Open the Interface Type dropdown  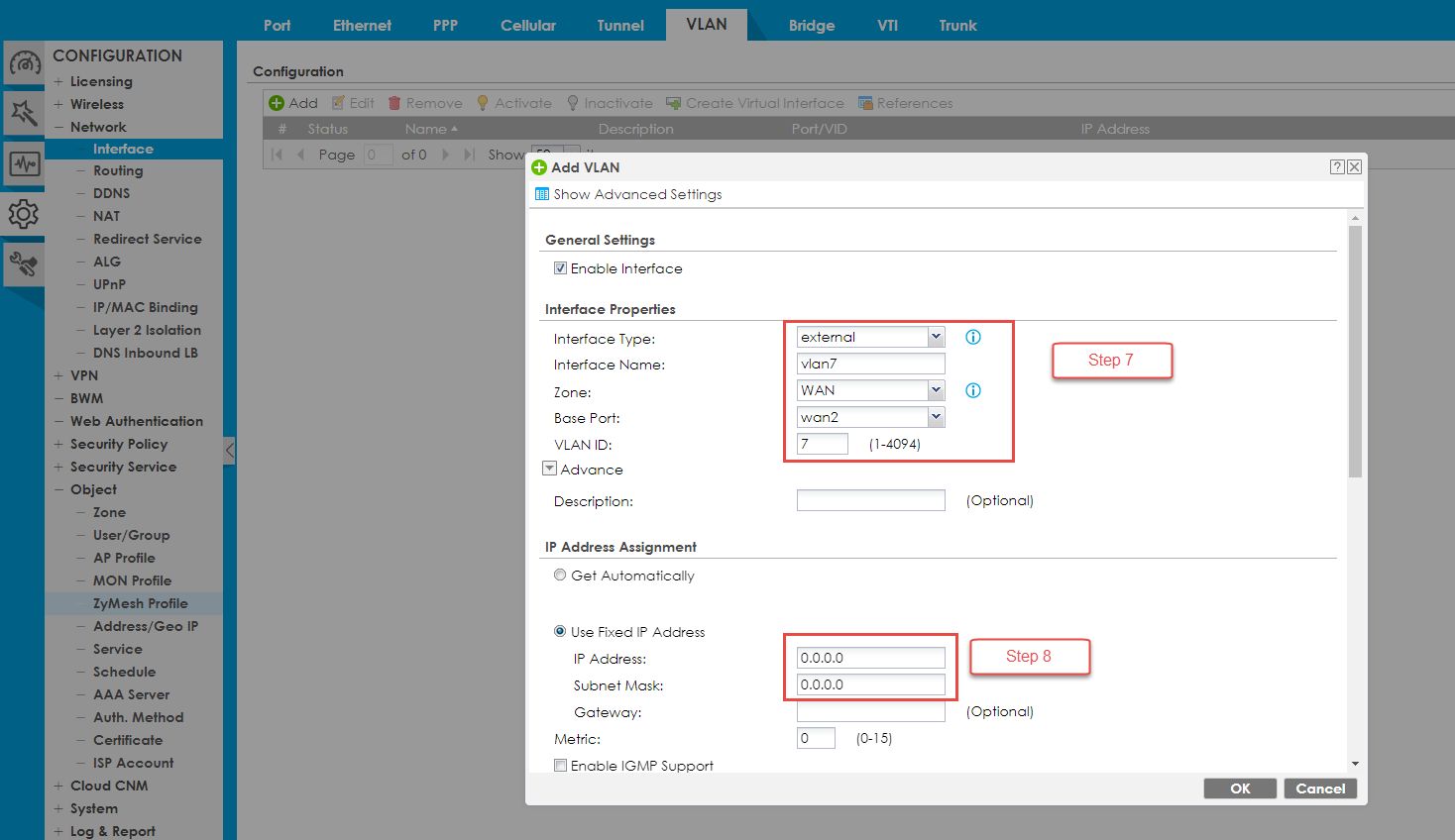pos(936,337)
